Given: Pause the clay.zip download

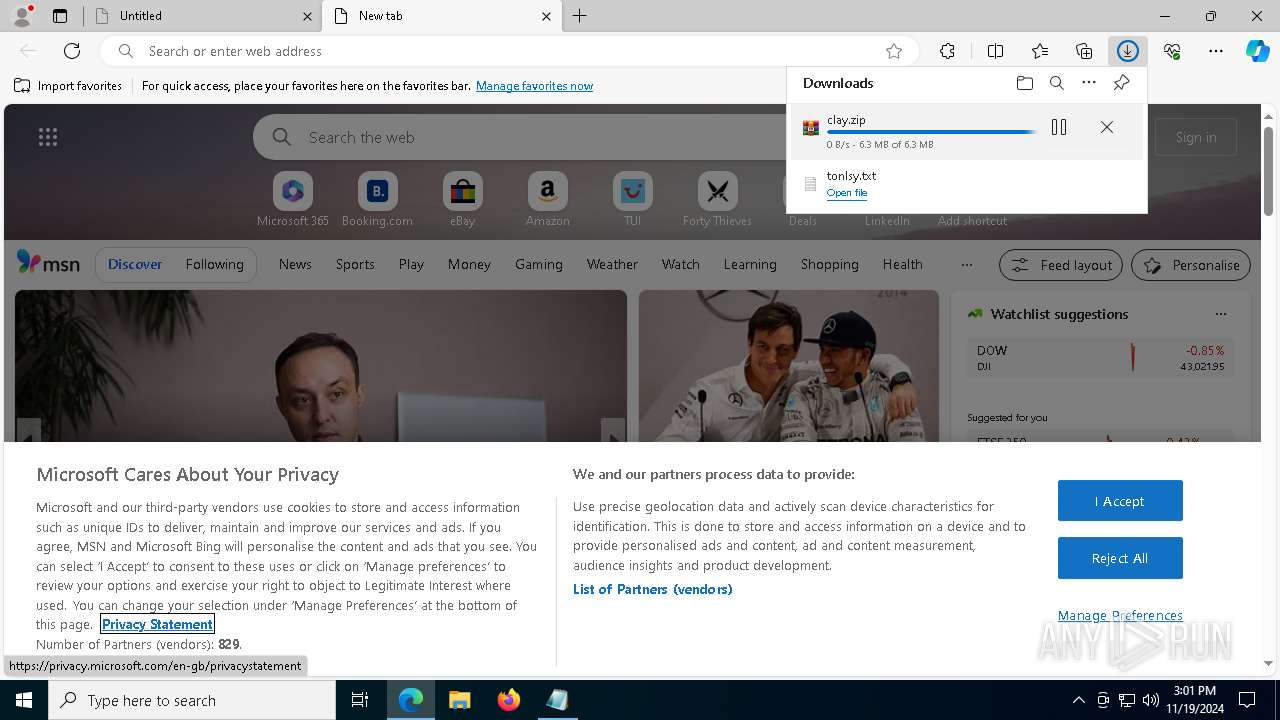Looking at the screenshot, I should point(1059,127).
